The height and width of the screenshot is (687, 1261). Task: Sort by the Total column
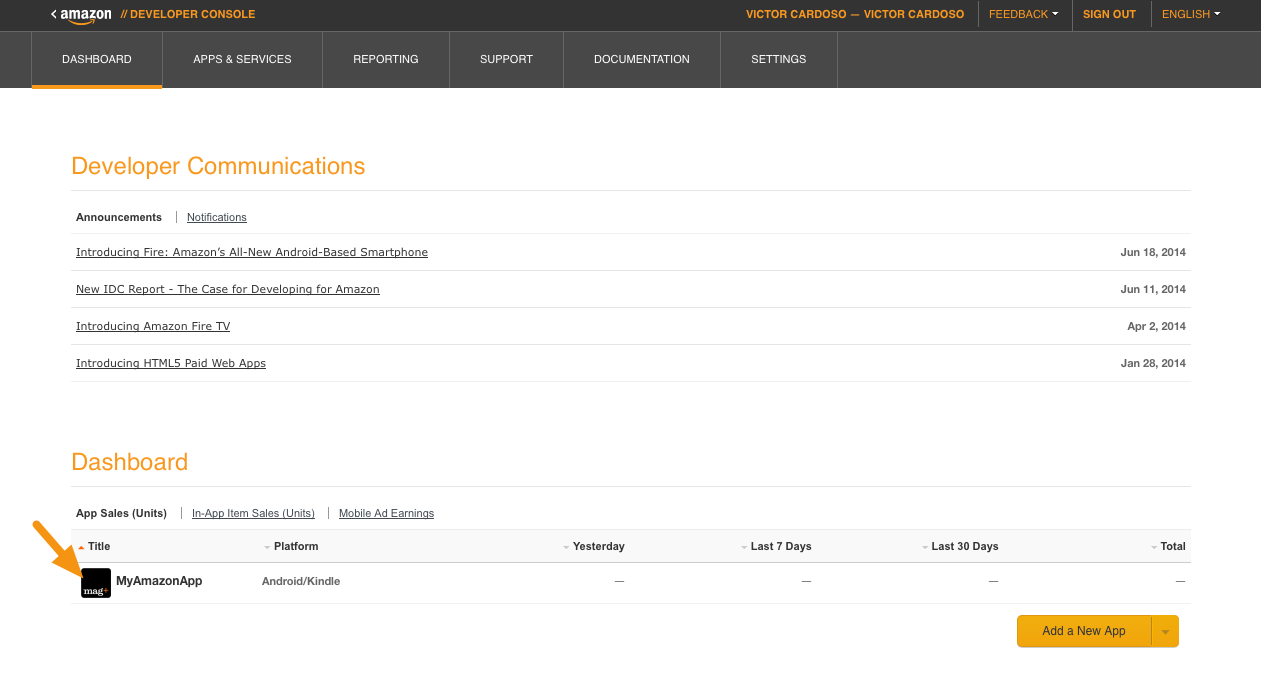point(1168,546)
